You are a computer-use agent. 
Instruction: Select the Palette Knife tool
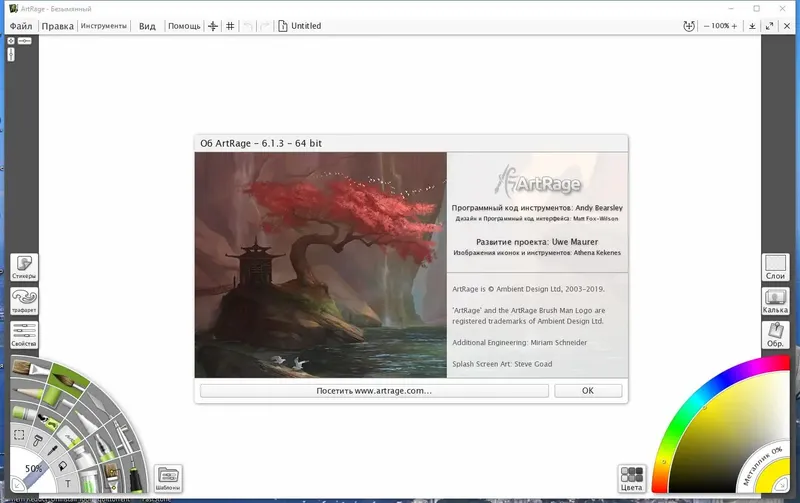100,404
